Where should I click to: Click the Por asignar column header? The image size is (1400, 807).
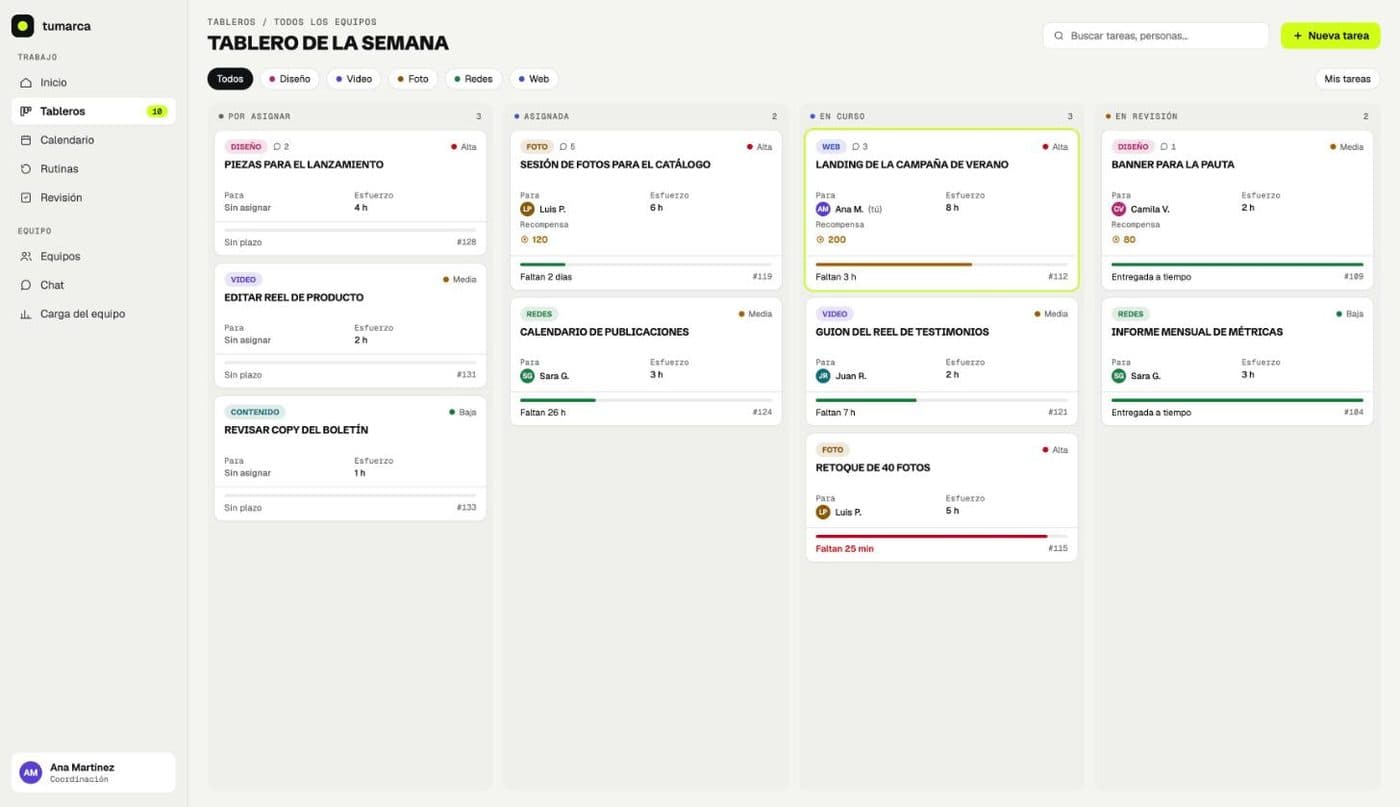coord(350,117)
